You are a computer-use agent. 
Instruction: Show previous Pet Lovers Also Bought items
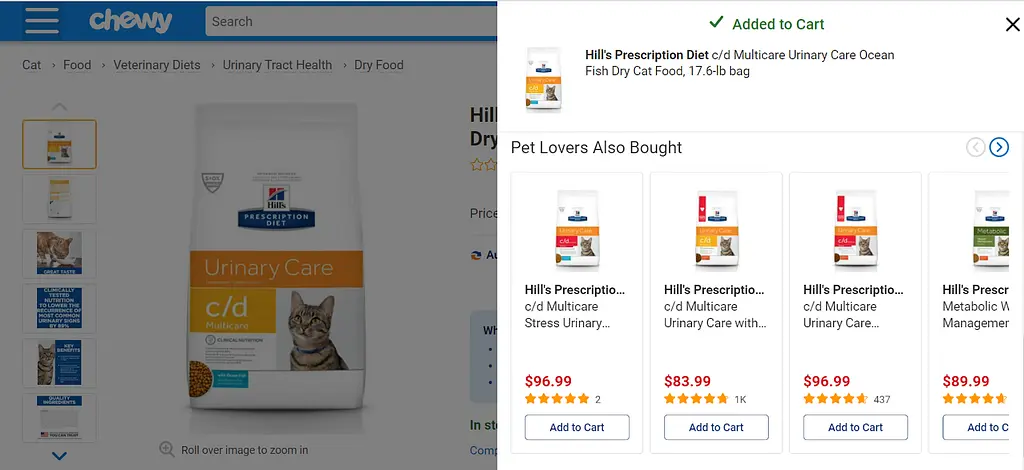click(x=975, y=148)
